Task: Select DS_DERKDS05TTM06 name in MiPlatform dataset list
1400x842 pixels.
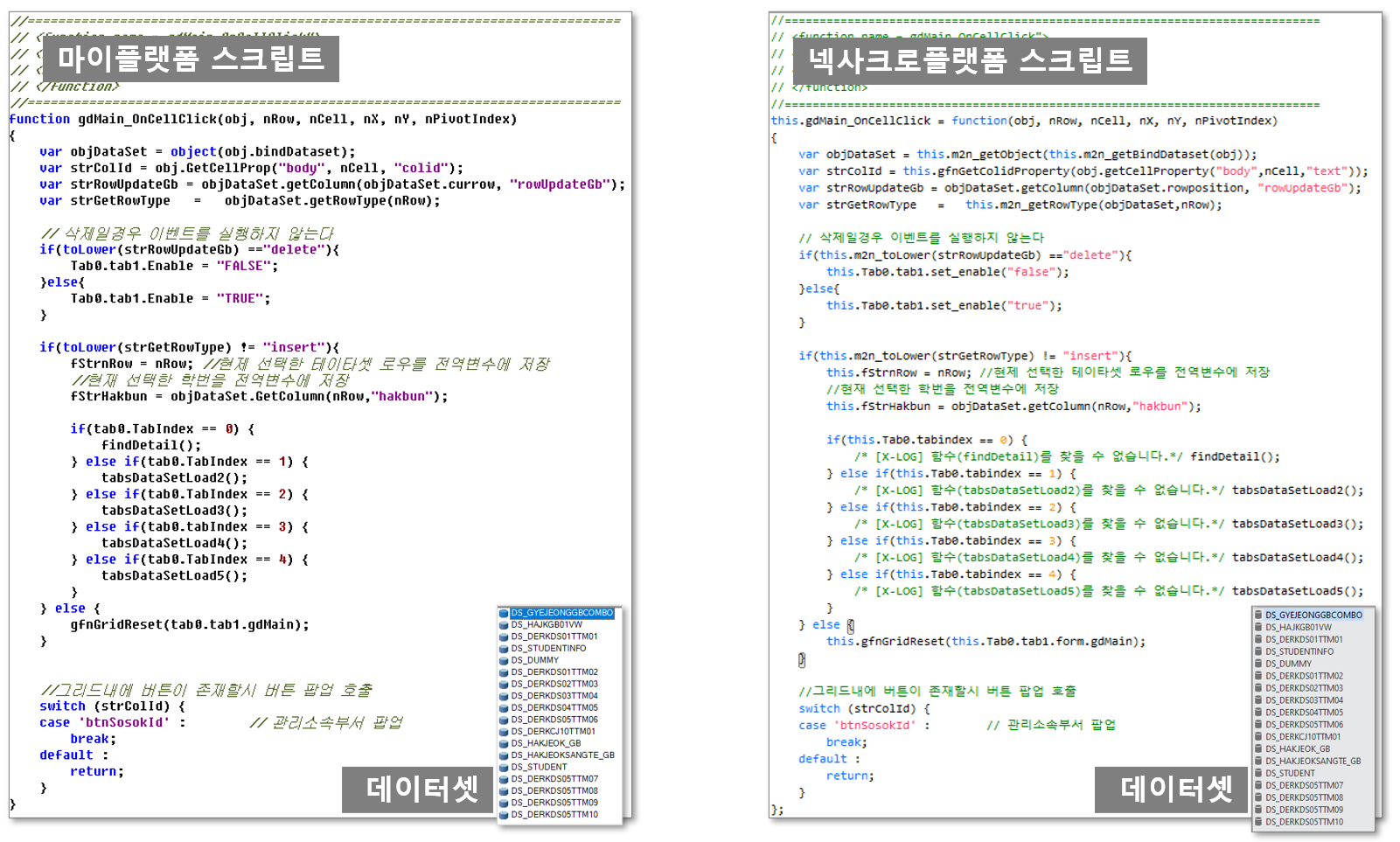Action: (554, 720)
